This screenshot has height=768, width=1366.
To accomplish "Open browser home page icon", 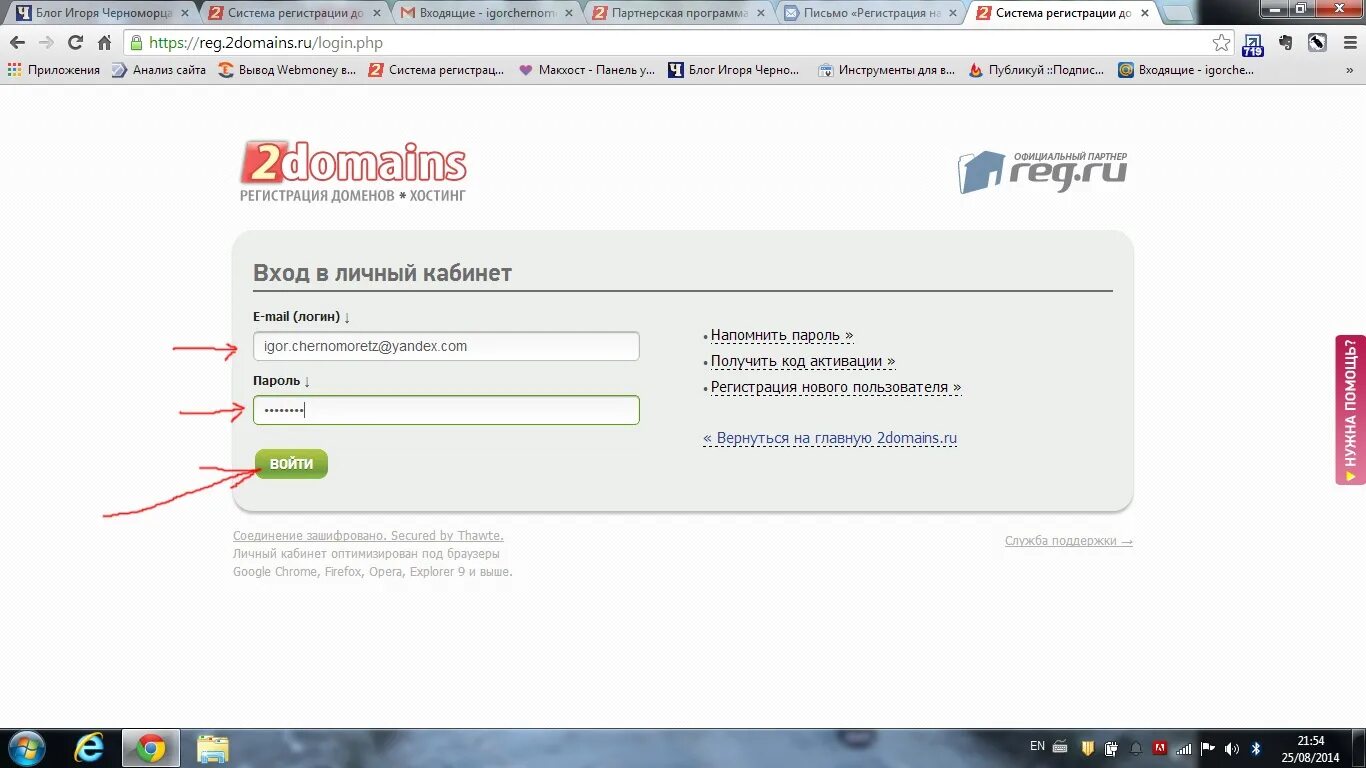I will [105, 43].
